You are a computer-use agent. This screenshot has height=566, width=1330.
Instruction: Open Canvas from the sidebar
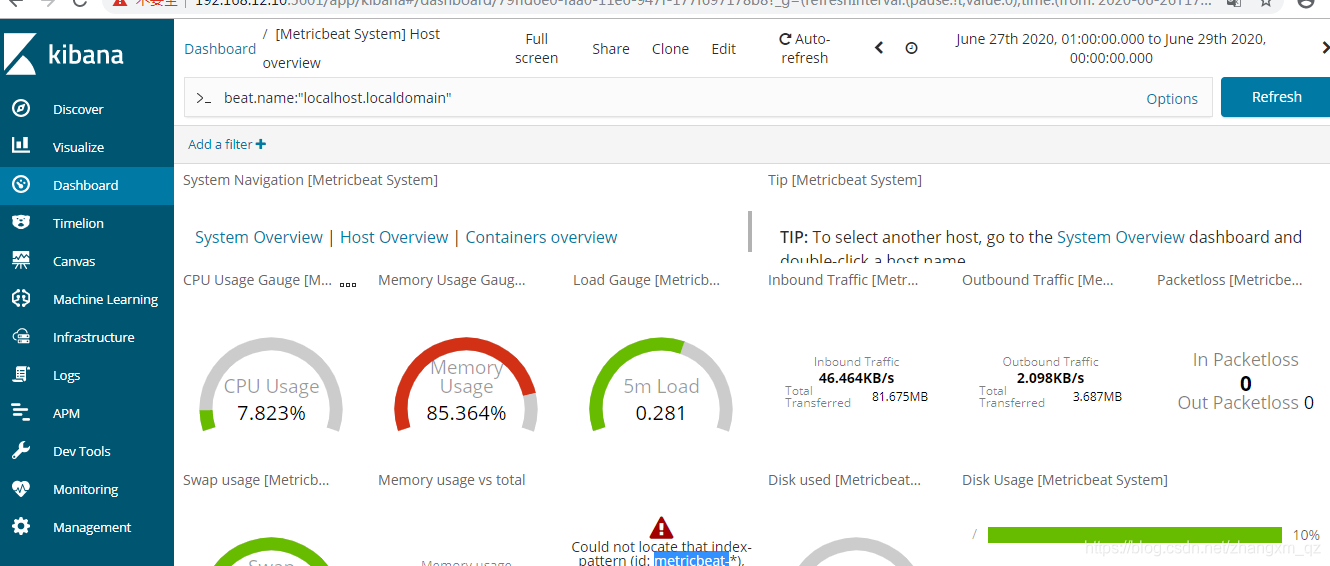(x=74, y=261)
